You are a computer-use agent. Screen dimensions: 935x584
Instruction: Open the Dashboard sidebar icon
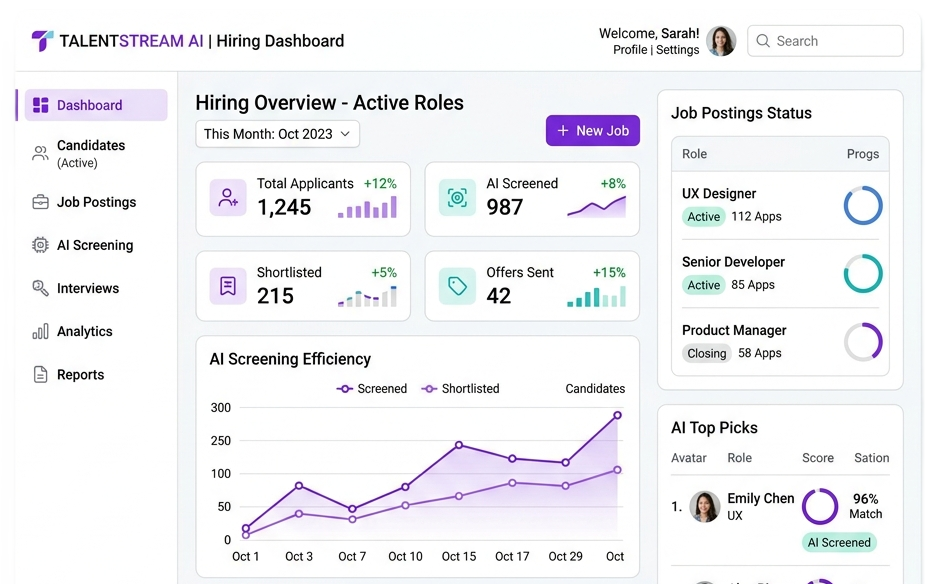41,105
